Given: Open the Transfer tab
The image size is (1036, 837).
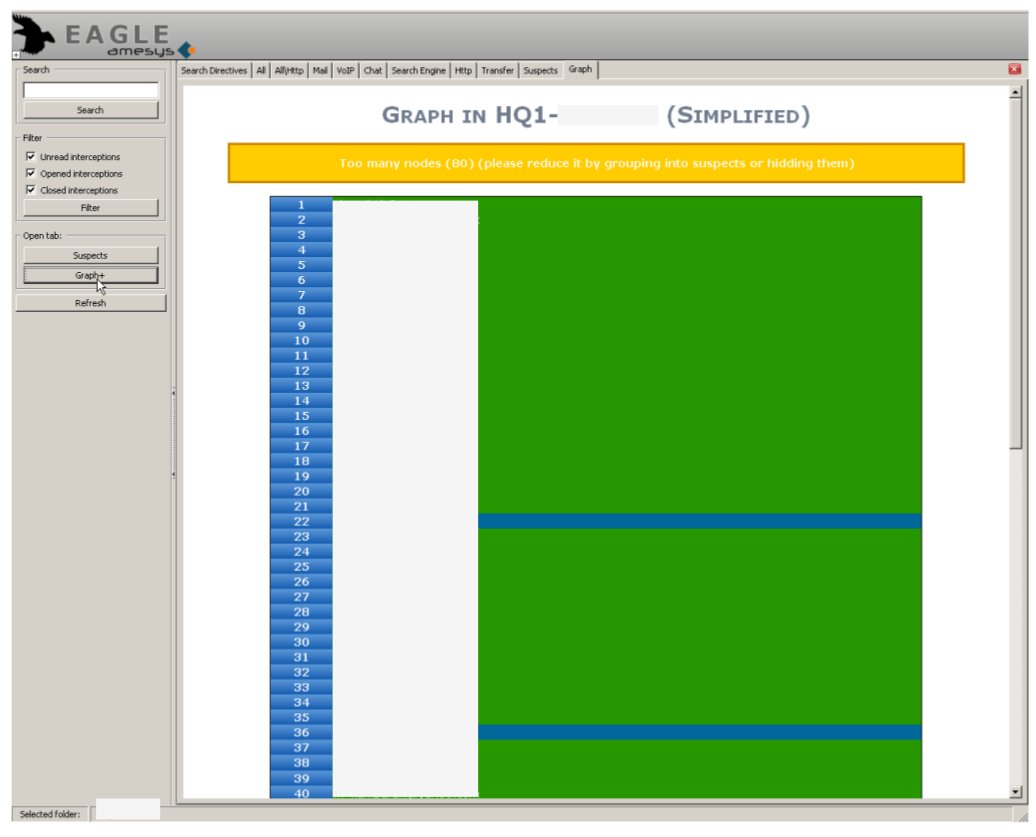Looking at the screenshot, I should [497, 70].
